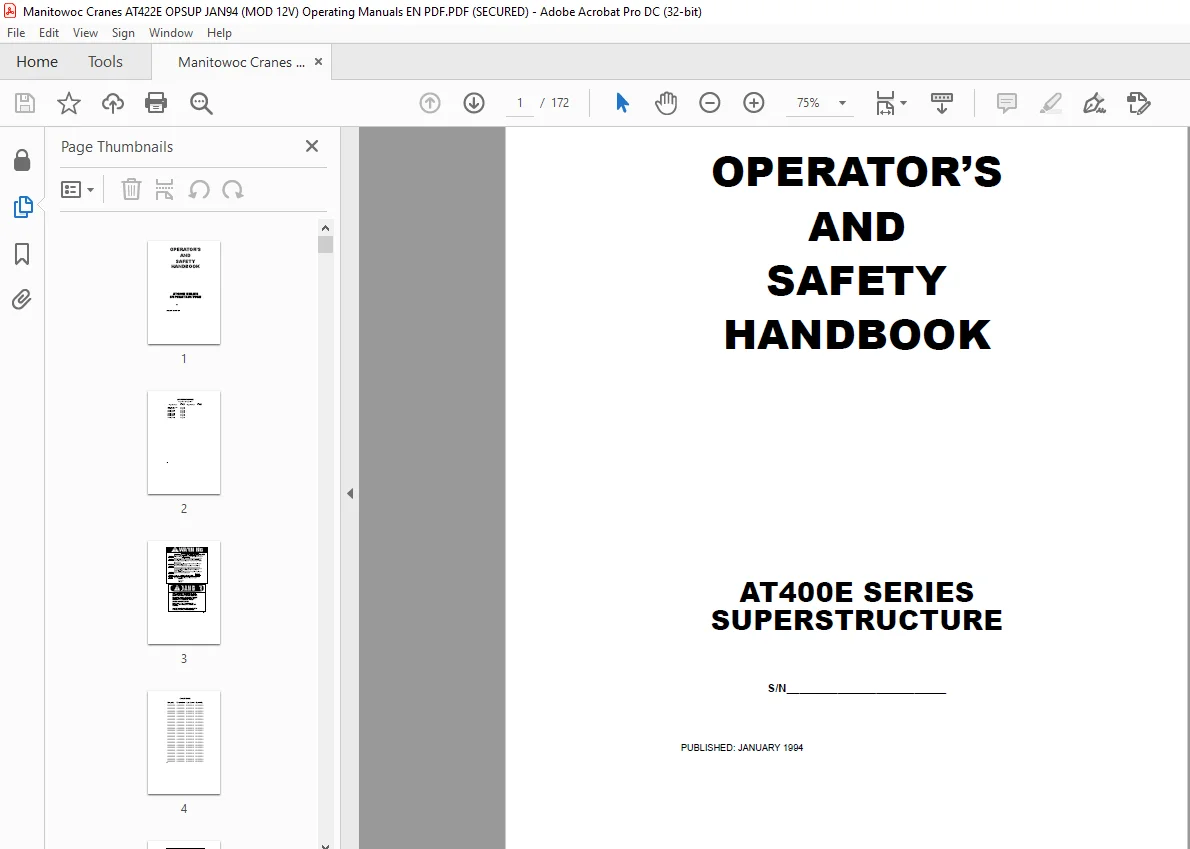Toggle the Page Thumbnails panel icon
Screen dimensions: 1190x849
click(x=23, y=206)
